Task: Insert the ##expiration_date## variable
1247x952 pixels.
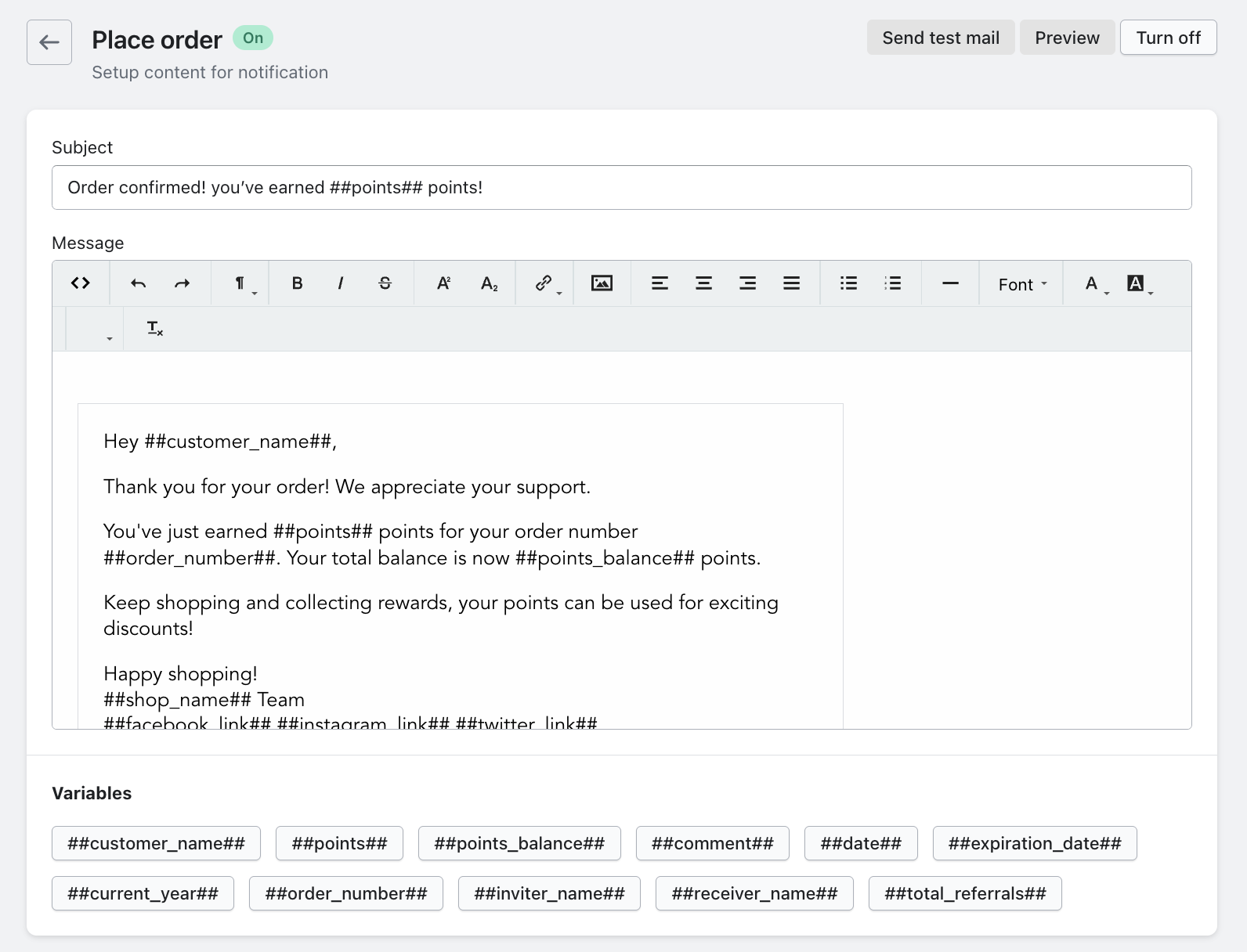Action: [x=1035, y=843]
